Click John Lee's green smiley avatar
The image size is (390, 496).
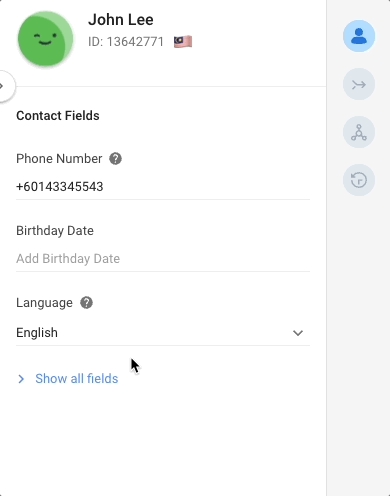(x=45, y=39)
